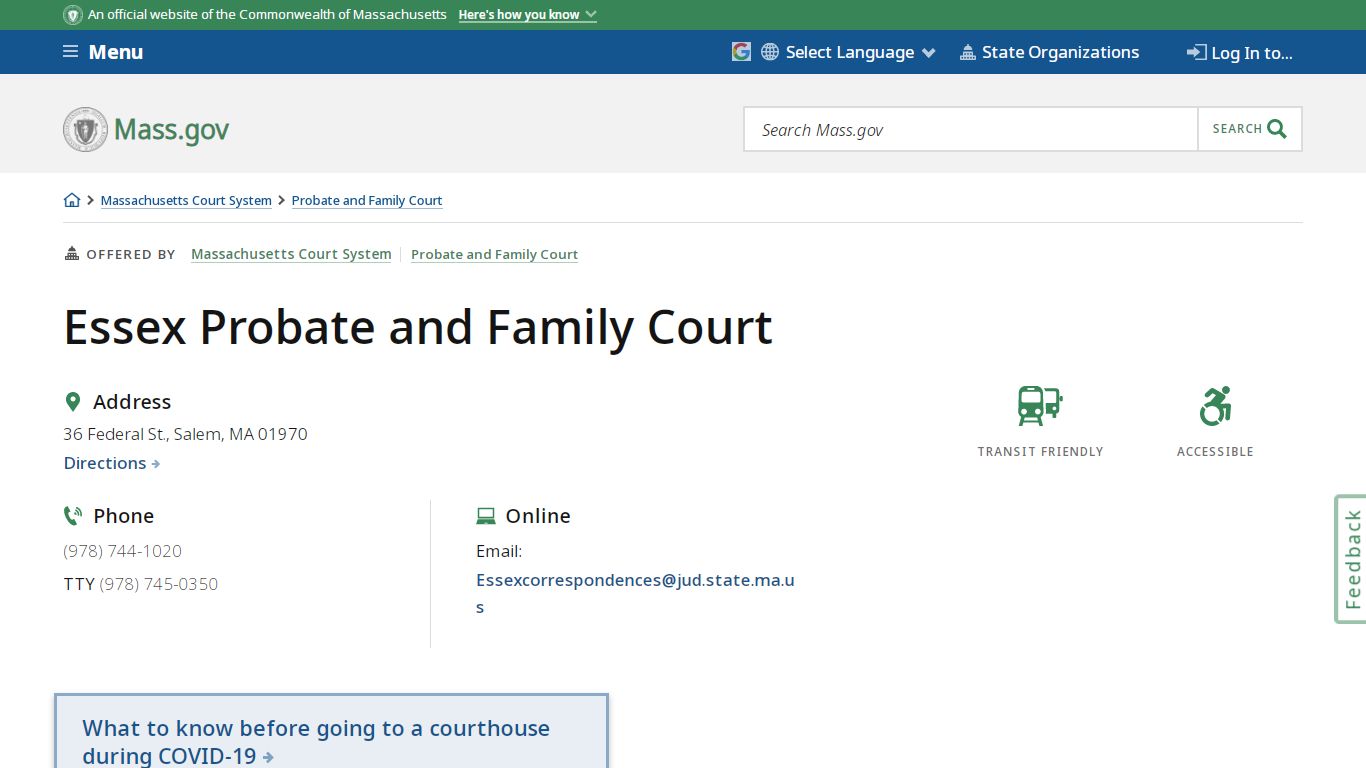Viewport: 1366px width, 768px height.
Task: Click the Phone heading
Action: tap(123, 516)
